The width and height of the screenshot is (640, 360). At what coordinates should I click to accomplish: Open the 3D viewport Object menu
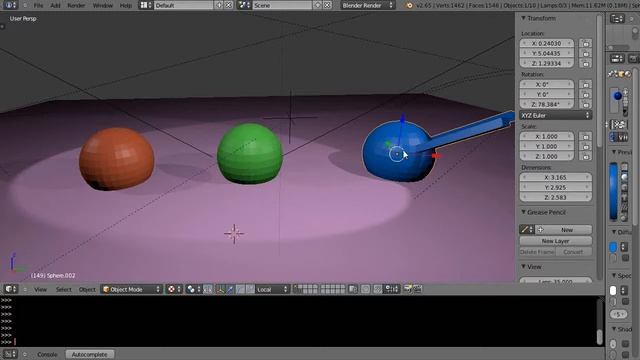(x=87, y=289)
